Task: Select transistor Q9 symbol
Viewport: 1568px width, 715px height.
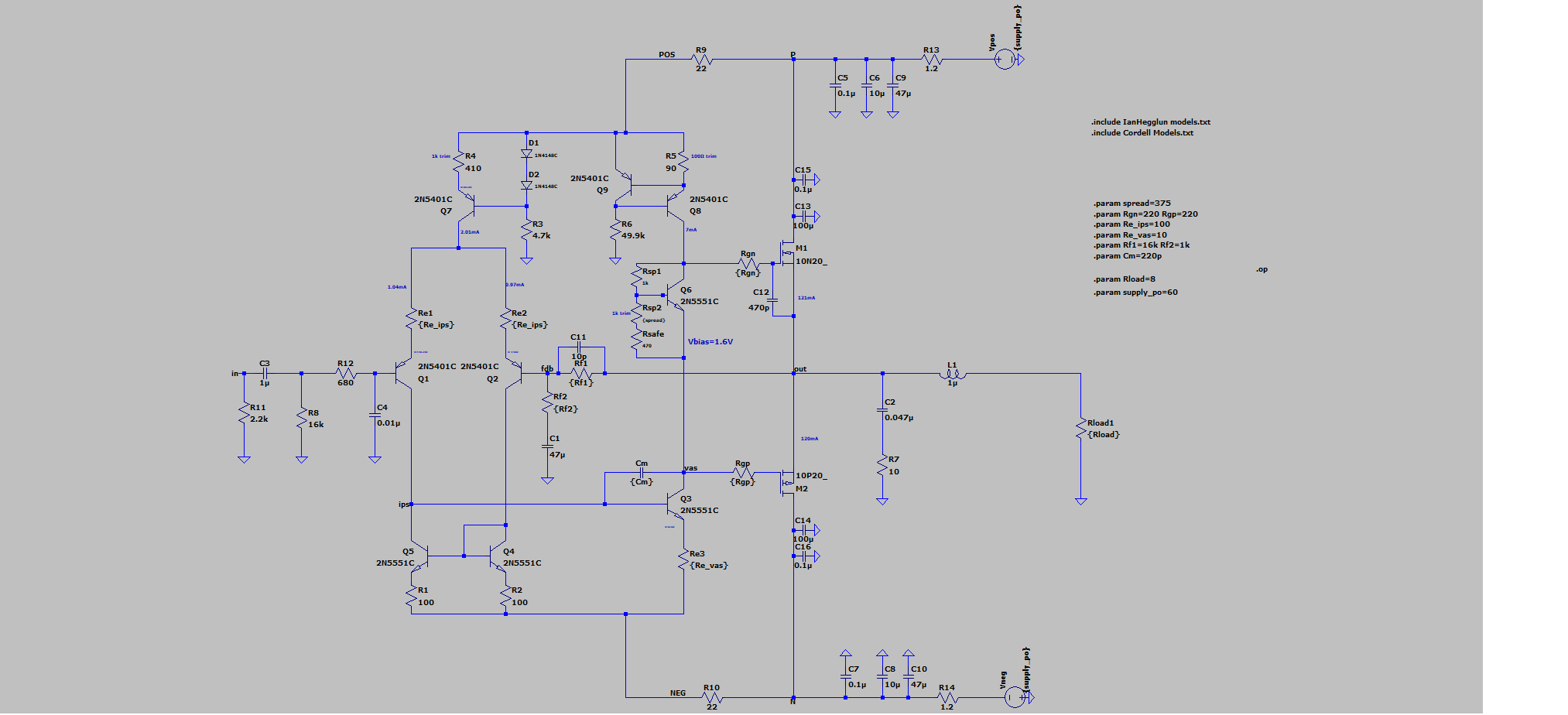Action: tap(624, 185)
